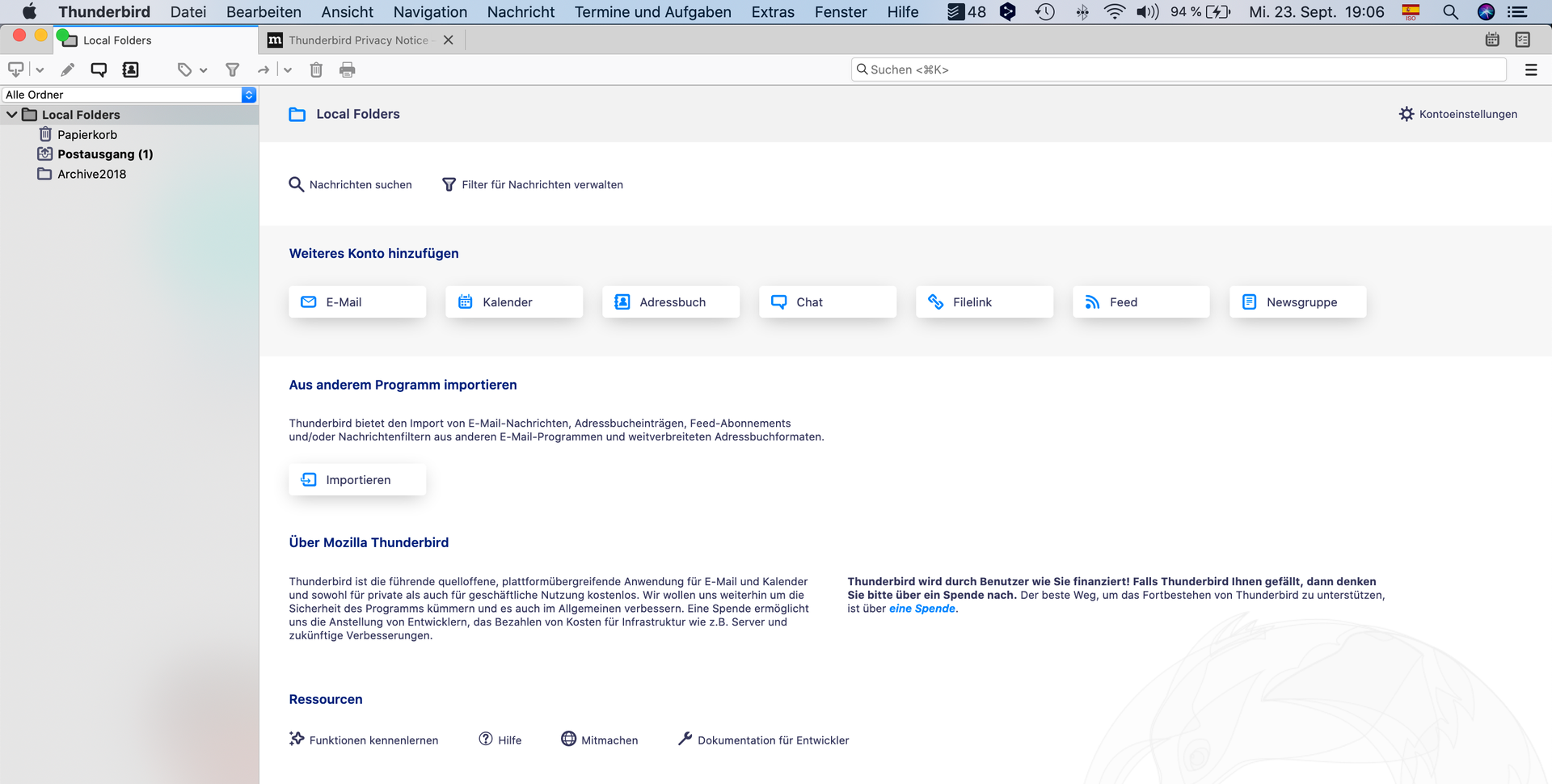Collapse the Local Folders tree
The image size is (1552, 784).
click(x=12, y=115)
